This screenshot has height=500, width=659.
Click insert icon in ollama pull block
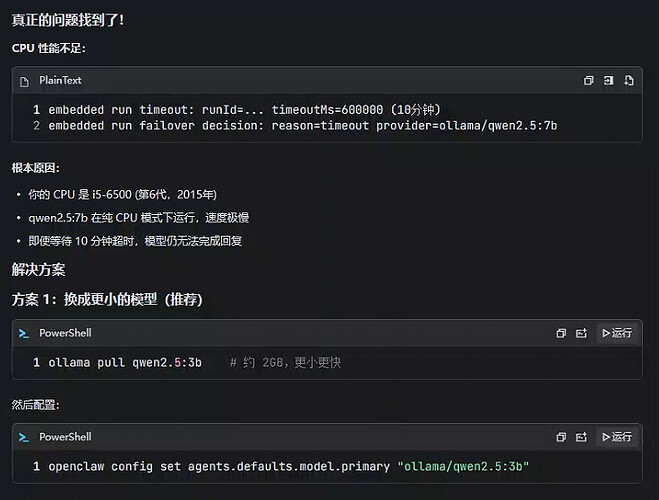581,333
